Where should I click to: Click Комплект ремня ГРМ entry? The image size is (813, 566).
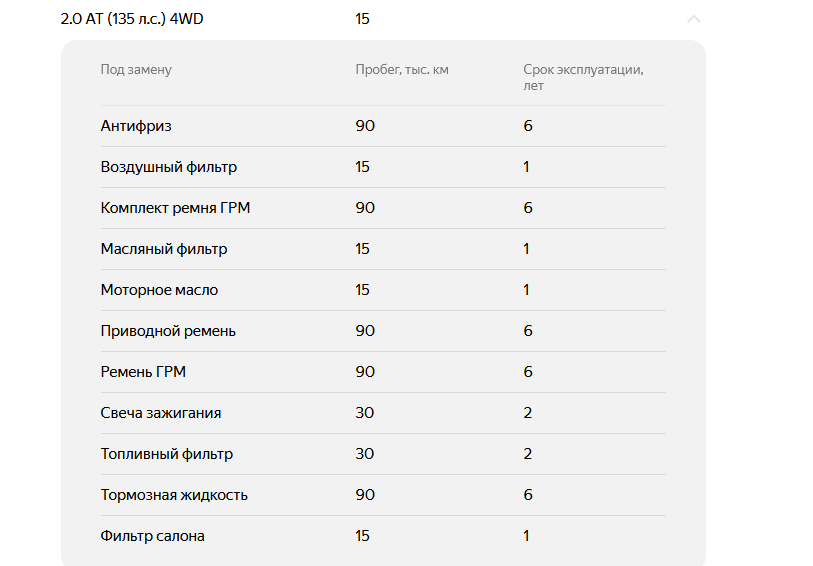175,208
